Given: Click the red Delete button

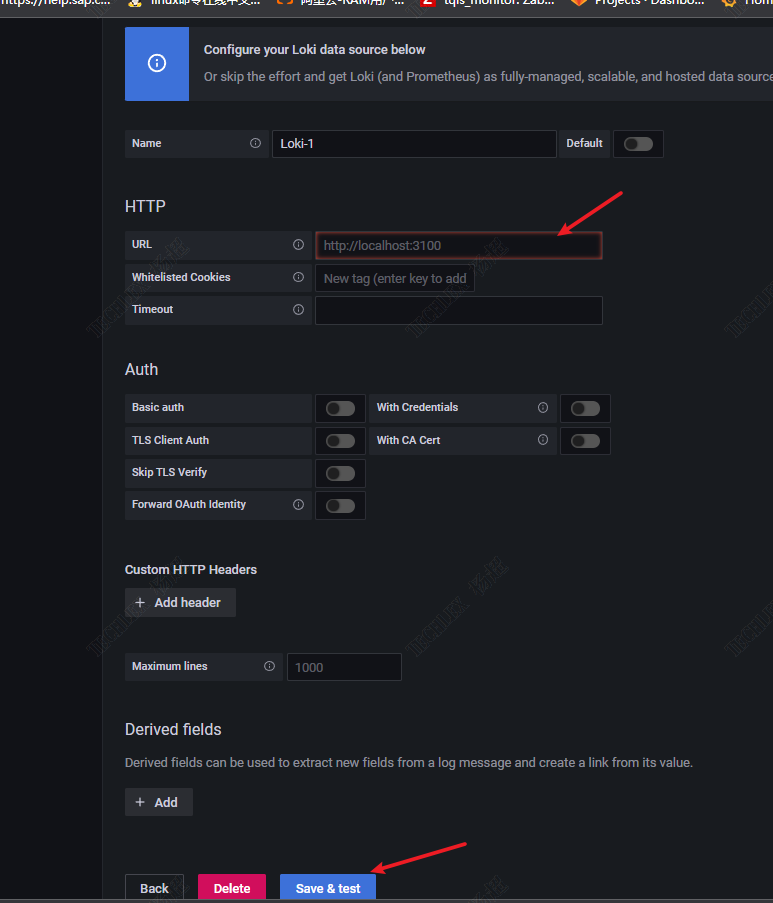Looking at the screenshot, I should [x=232, y=887].
